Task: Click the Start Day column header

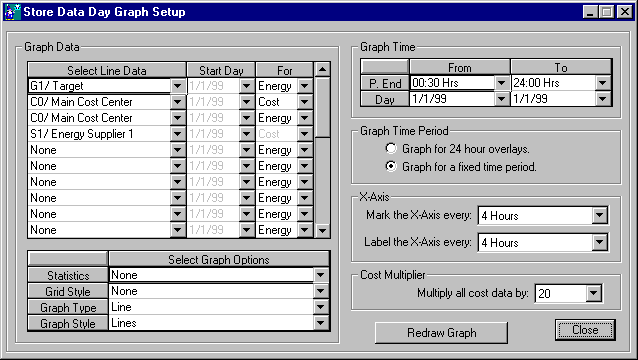Action: coord(221,70)
